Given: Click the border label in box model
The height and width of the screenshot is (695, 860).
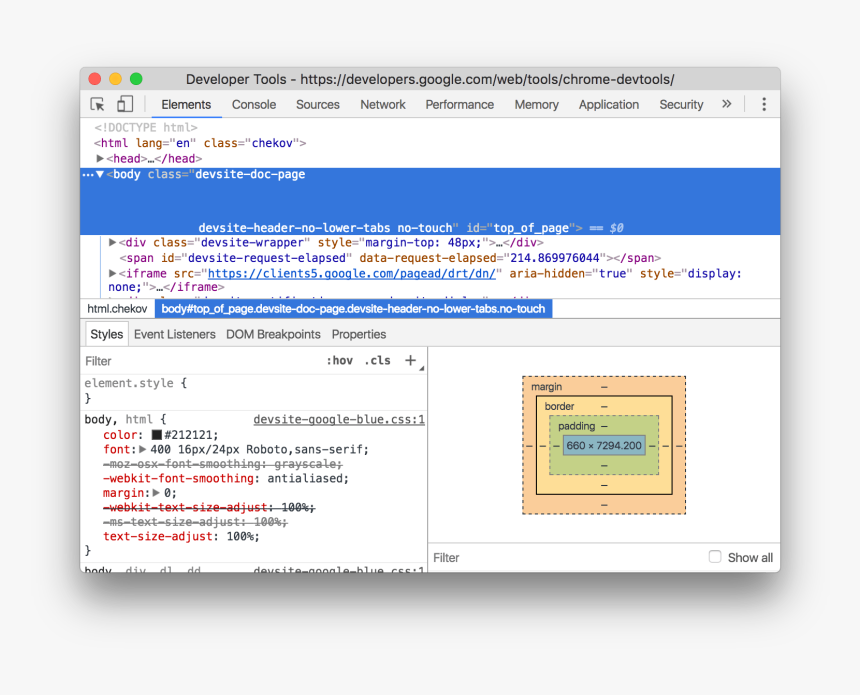Looking at the screenshot, I should [559, 406].
